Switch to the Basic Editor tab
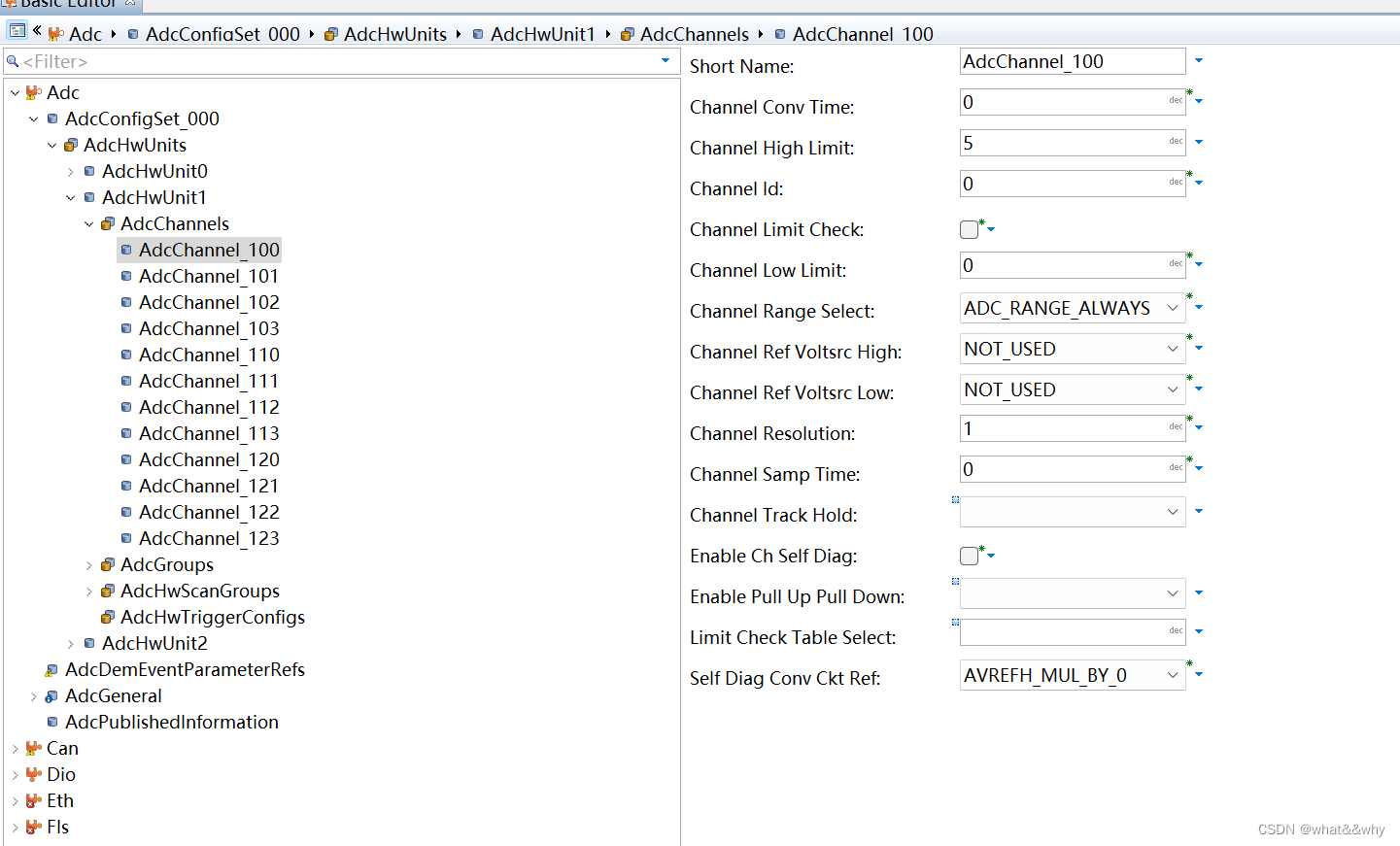The image size is (1400, 846). tap(68, 5)
